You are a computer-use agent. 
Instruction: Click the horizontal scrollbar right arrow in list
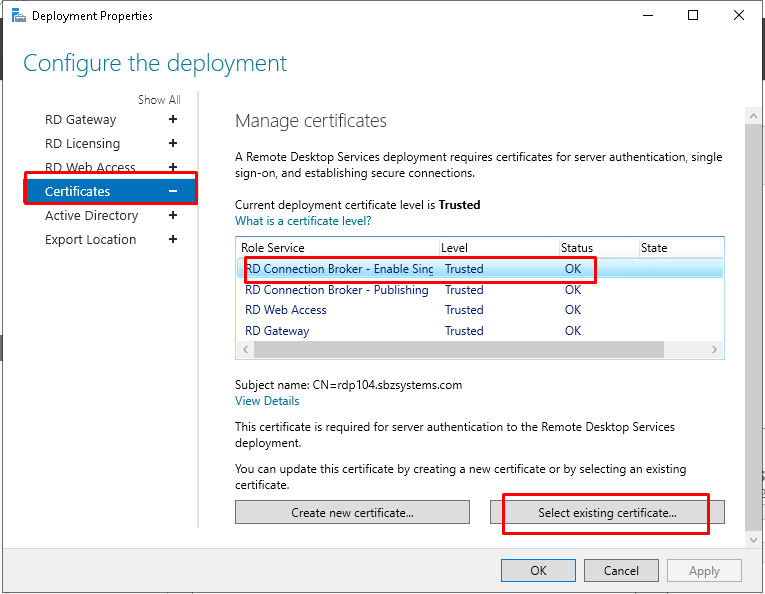click(715, 350)
